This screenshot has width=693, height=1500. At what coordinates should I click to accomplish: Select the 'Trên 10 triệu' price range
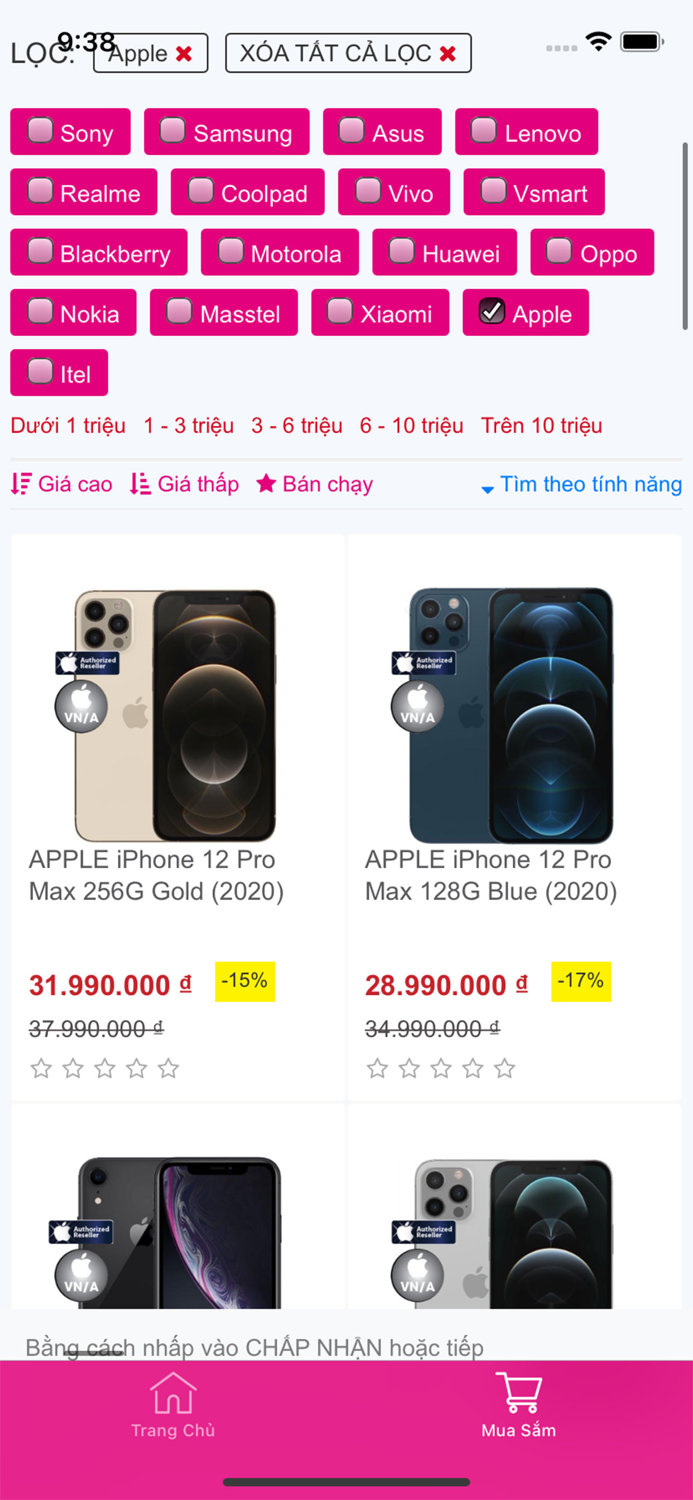tap(541, 426)
